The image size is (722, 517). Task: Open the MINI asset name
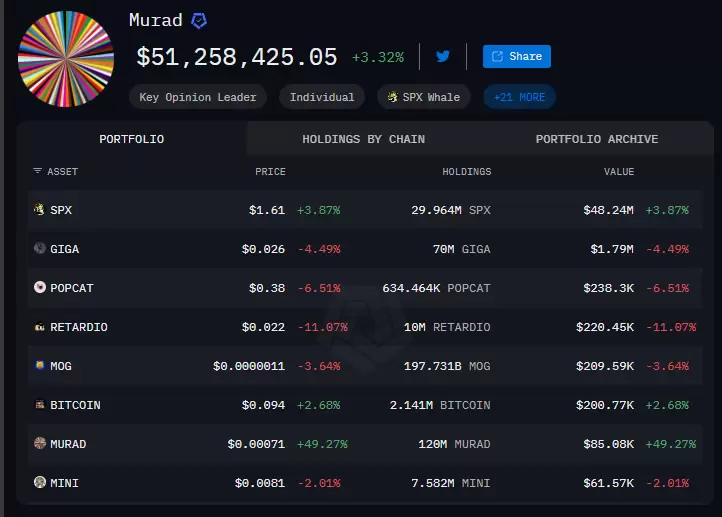point(64,483)
